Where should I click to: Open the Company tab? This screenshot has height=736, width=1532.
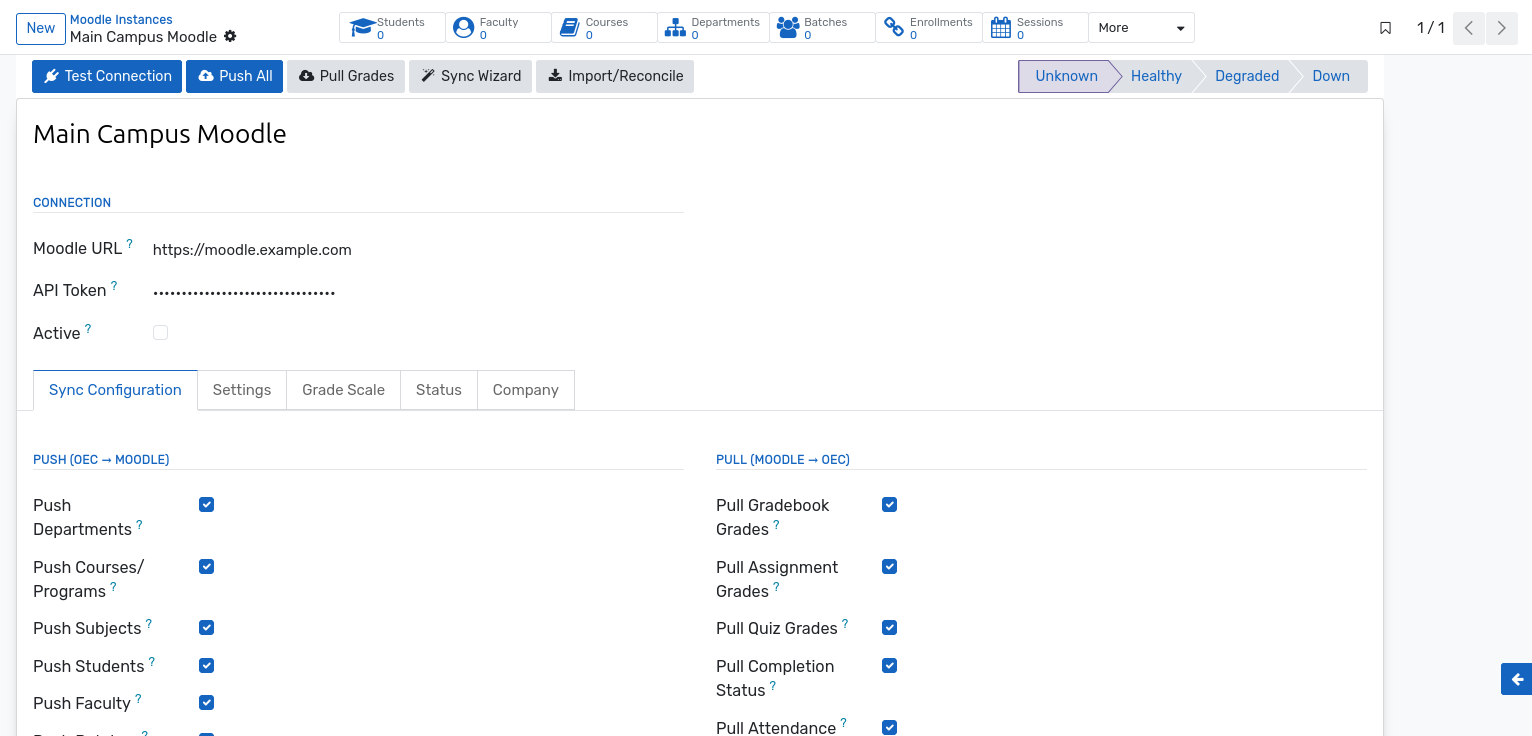(526, 390)
